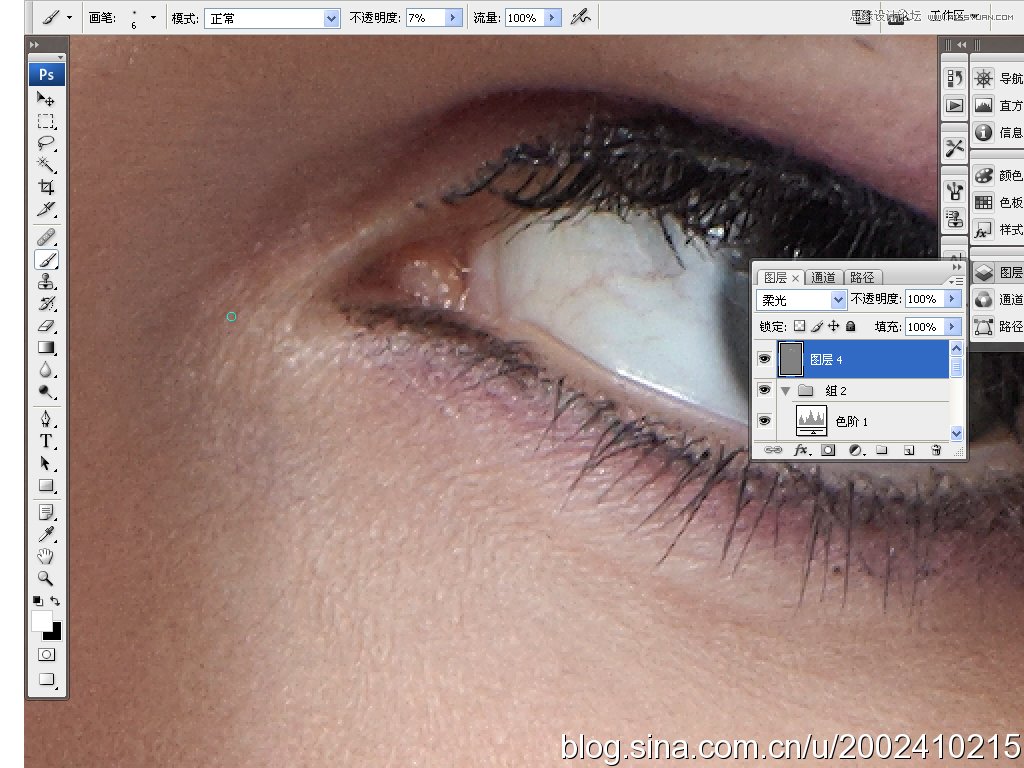Select the Eraser tool
This screenshot has height=768, width=1024.
click(46, 325)
